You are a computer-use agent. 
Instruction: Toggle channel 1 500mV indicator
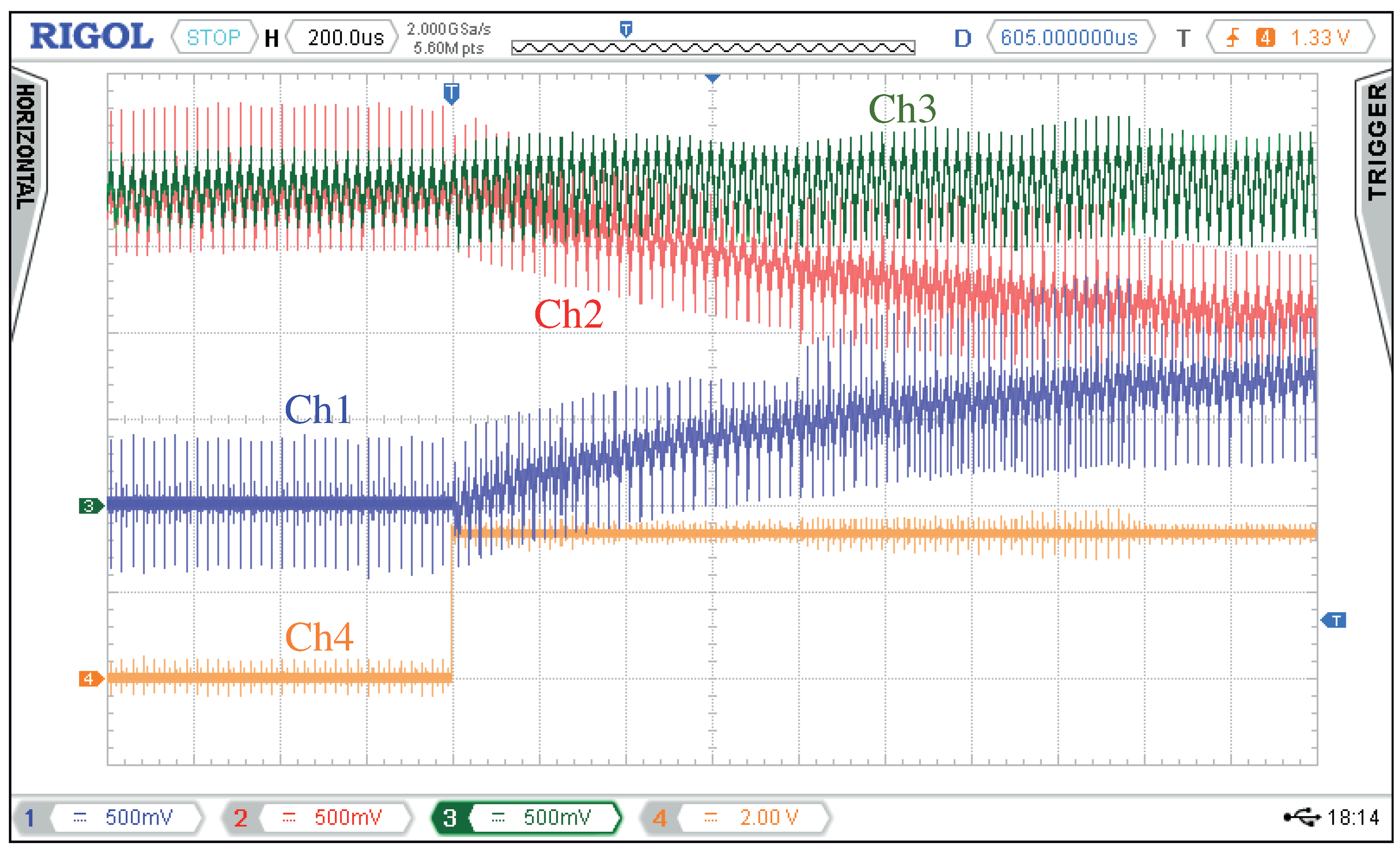click(x=108, y=818)
